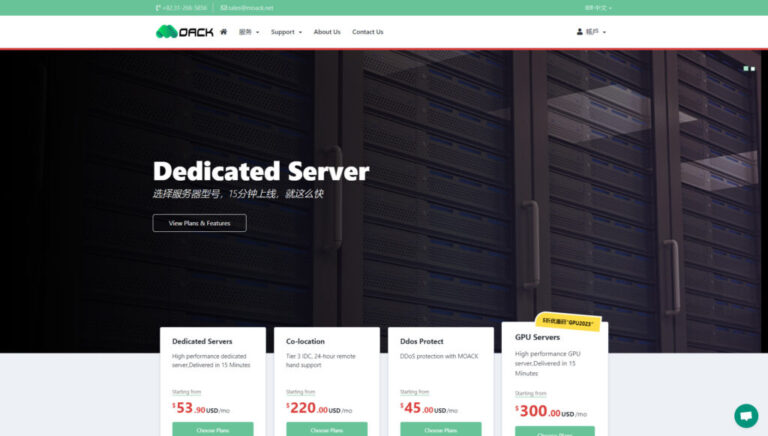Switch to the second carousel slide indicator

click(752, 68)
